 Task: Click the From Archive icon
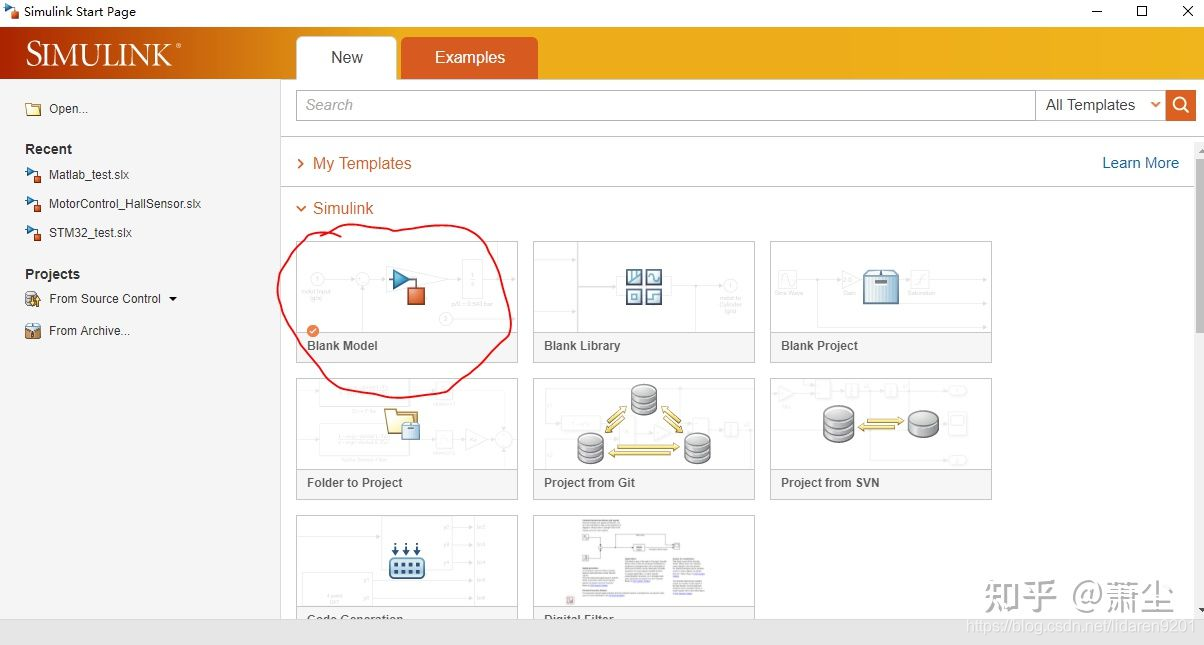33,331
